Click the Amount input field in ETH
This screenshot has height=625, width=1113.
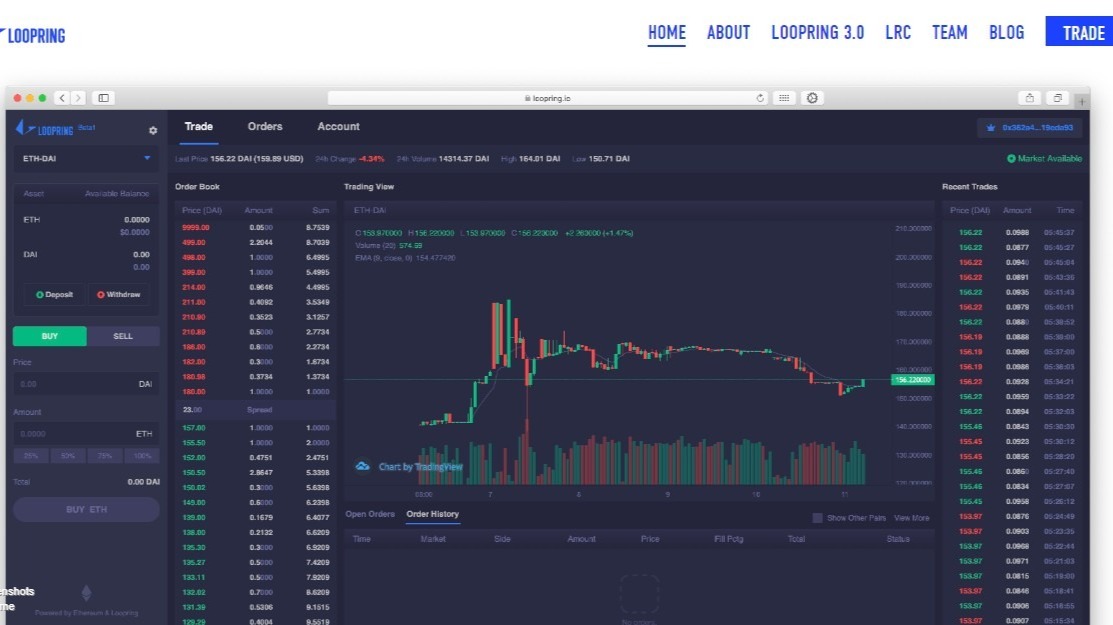pos(86,433)
